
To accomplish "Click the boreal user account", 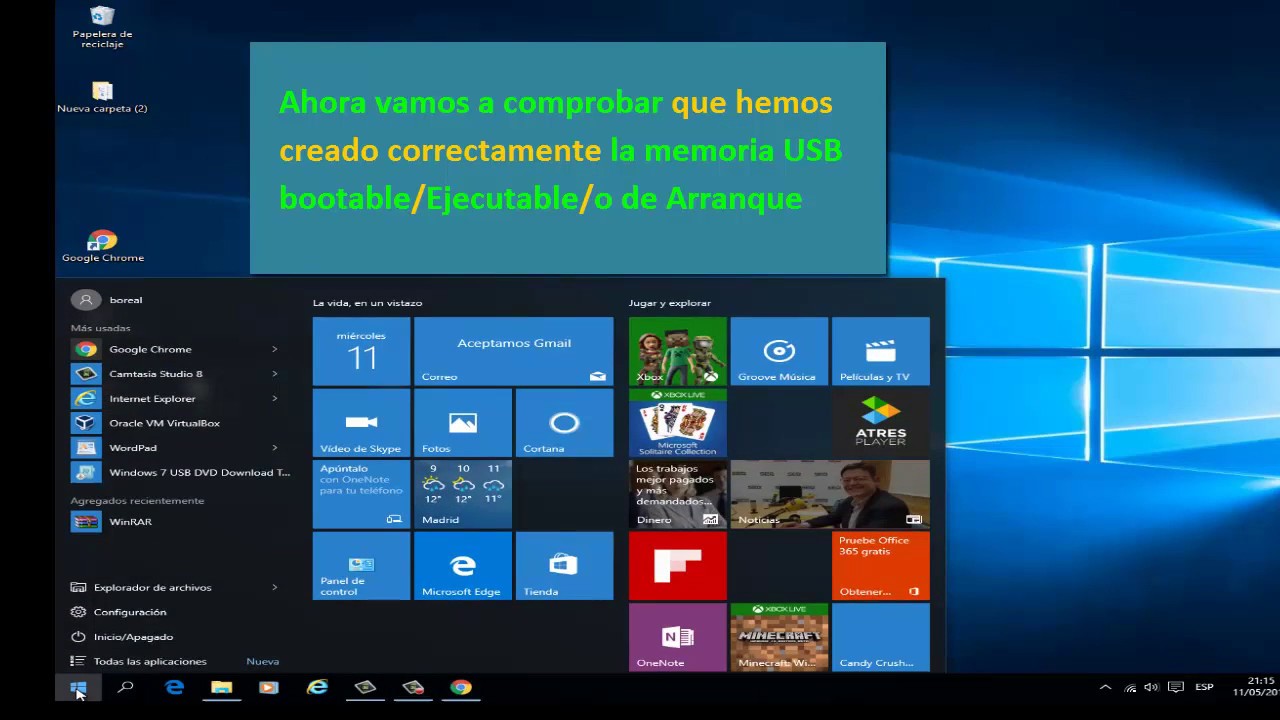I will [x=107, y=300].
